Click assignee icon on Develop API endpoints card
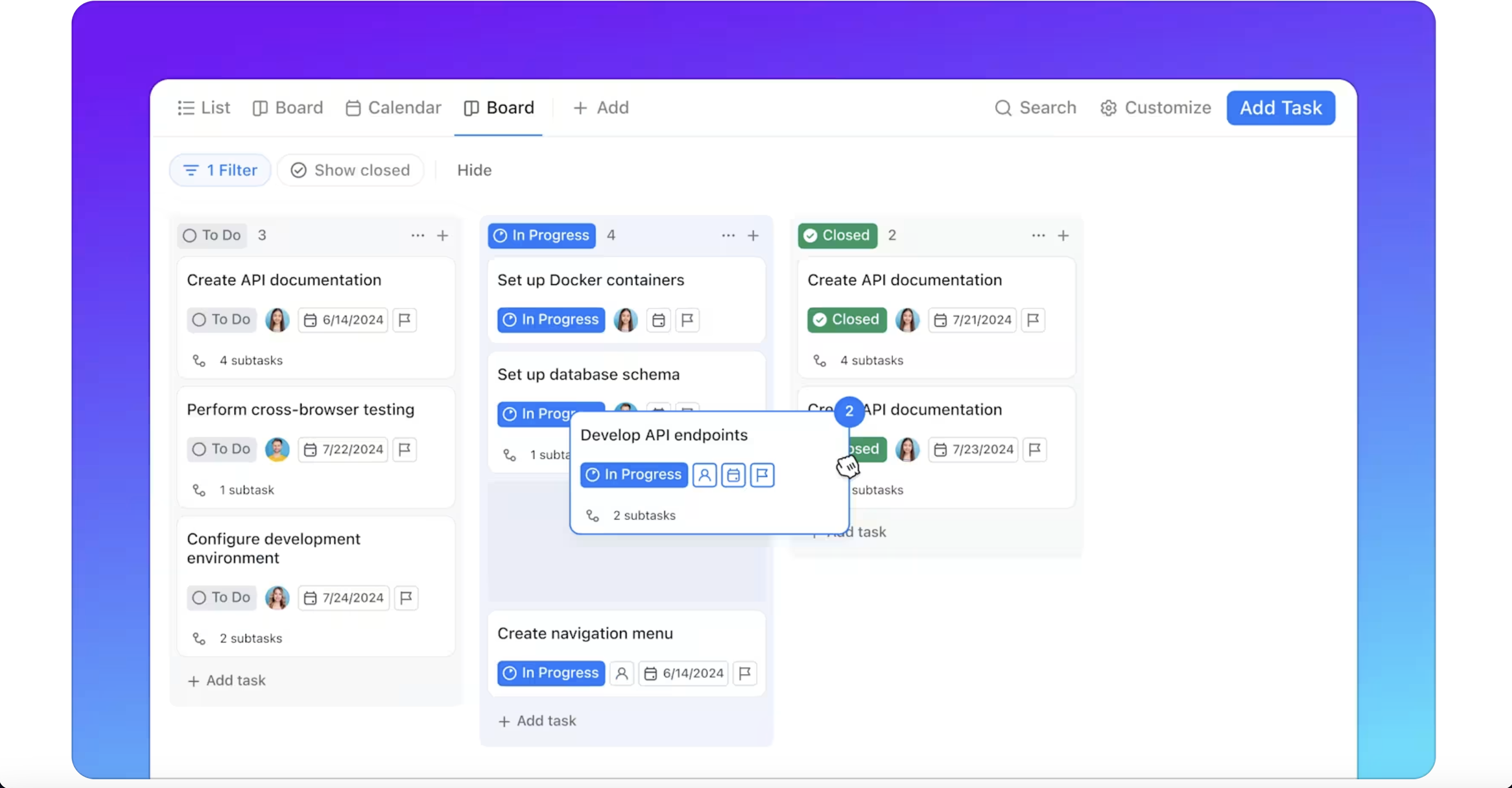 click(x=704, y=475)
